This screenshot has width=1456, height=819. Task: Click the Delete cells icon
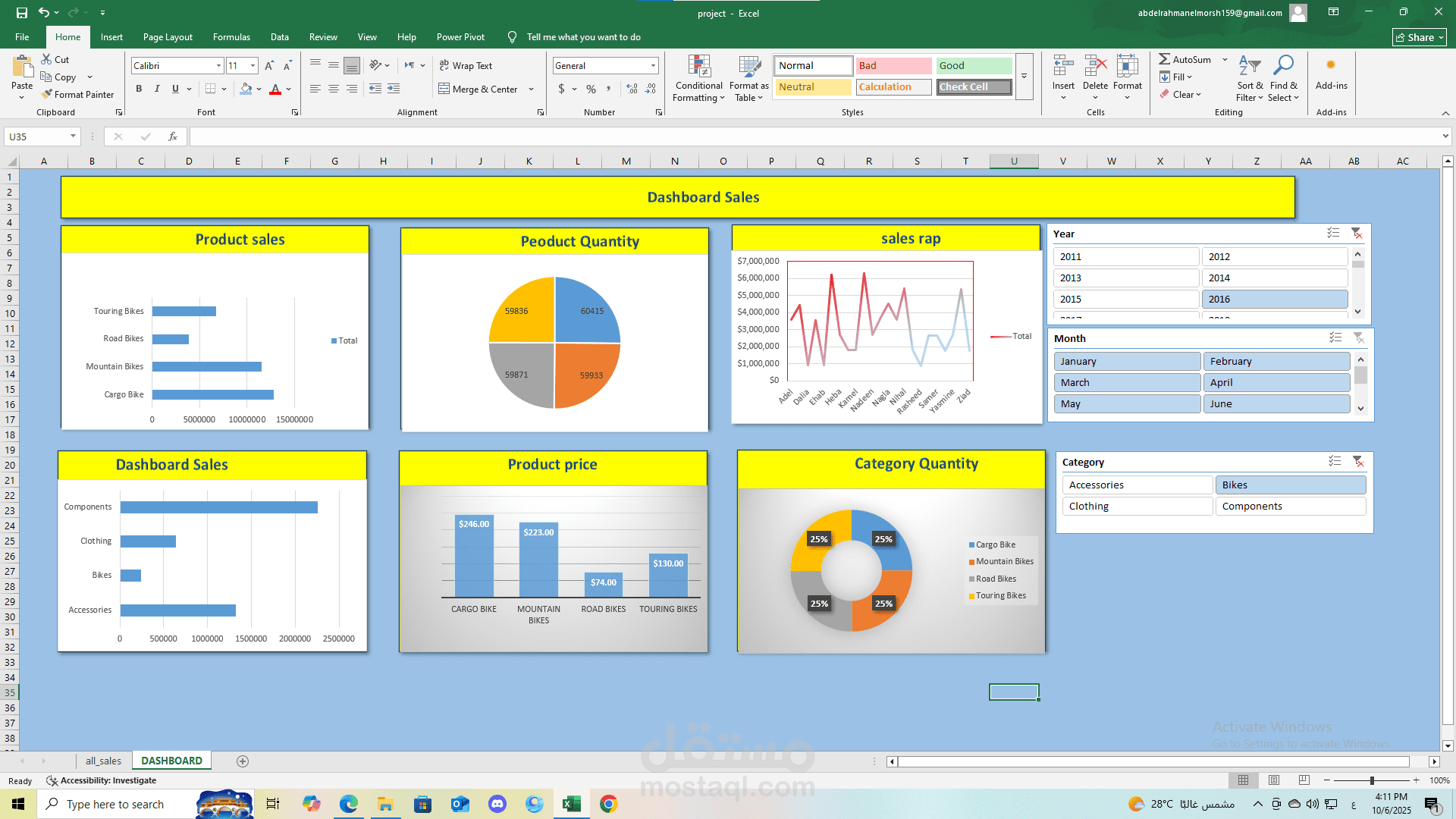pyautogui.click(x=1095, y=67)
